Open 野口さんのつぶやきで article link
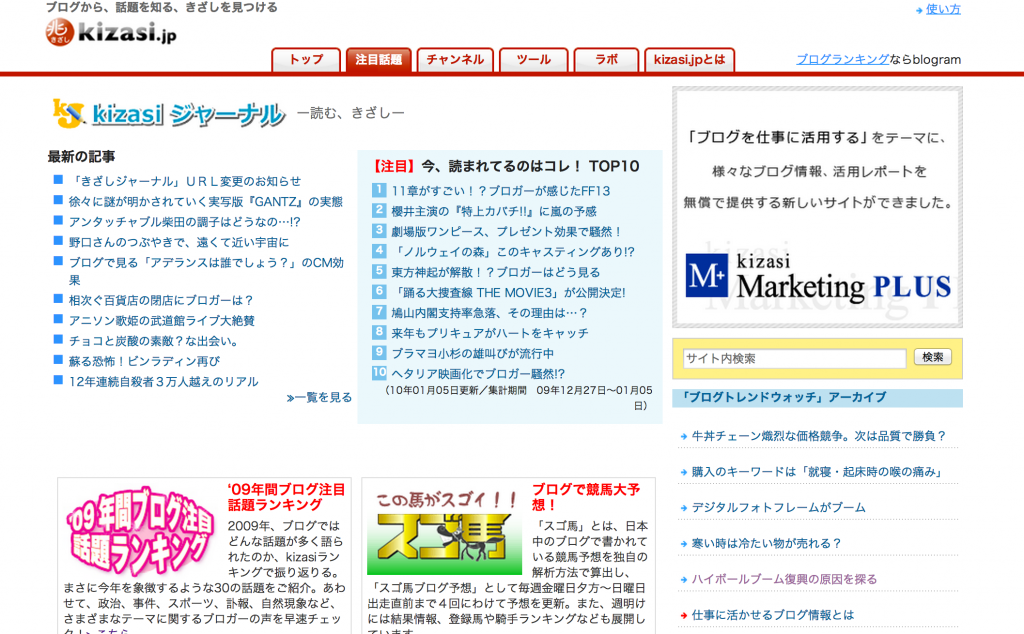Viewport: 1024px width, 634px height. click(178, 242)
